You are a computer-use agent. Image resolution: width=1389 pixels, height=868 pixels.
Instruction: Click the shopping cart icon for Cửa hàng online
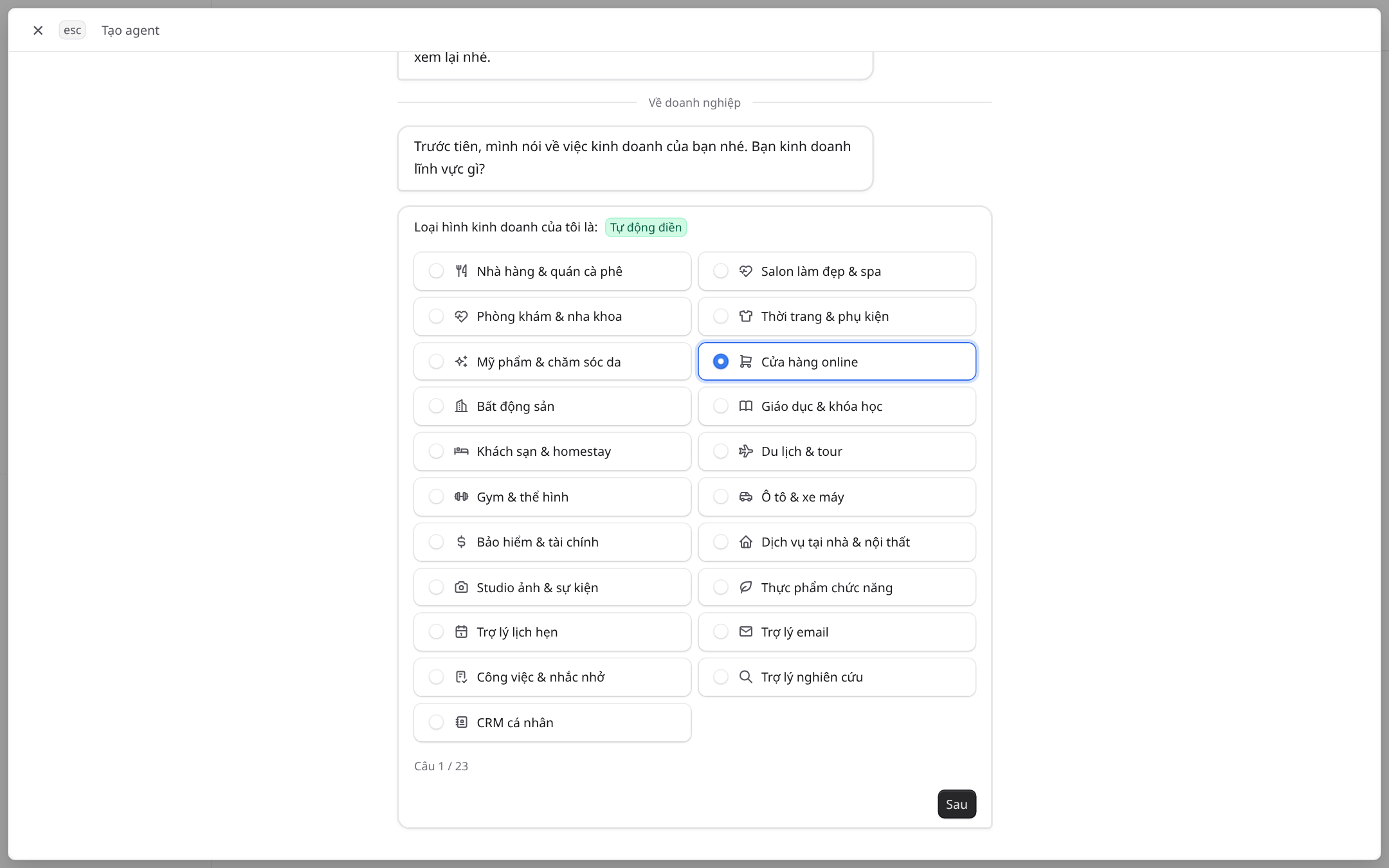coord(746,361)
